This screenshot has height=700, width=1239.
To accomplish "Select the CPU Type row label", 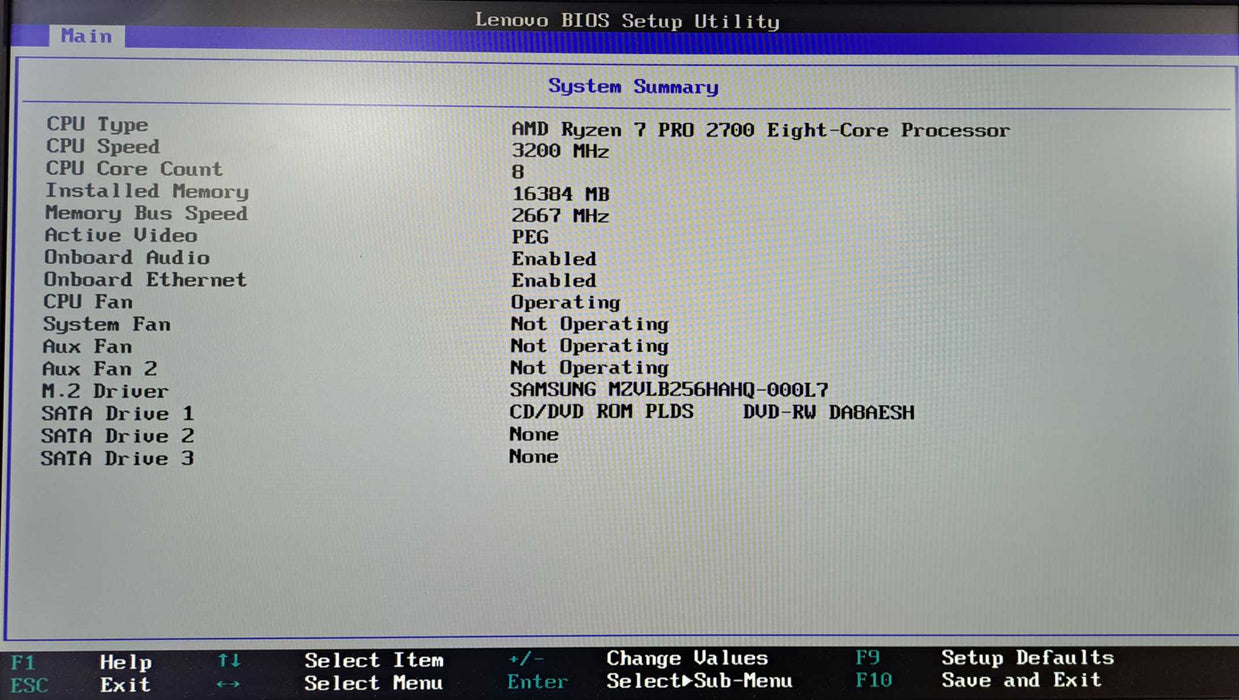I will pyautogui.click(x=97, y=125).
